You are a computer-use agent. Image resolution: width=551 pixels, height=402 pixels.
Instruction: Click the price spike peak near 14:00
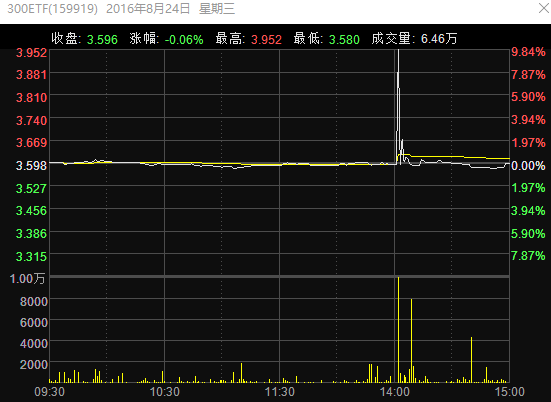coord(398,51)
